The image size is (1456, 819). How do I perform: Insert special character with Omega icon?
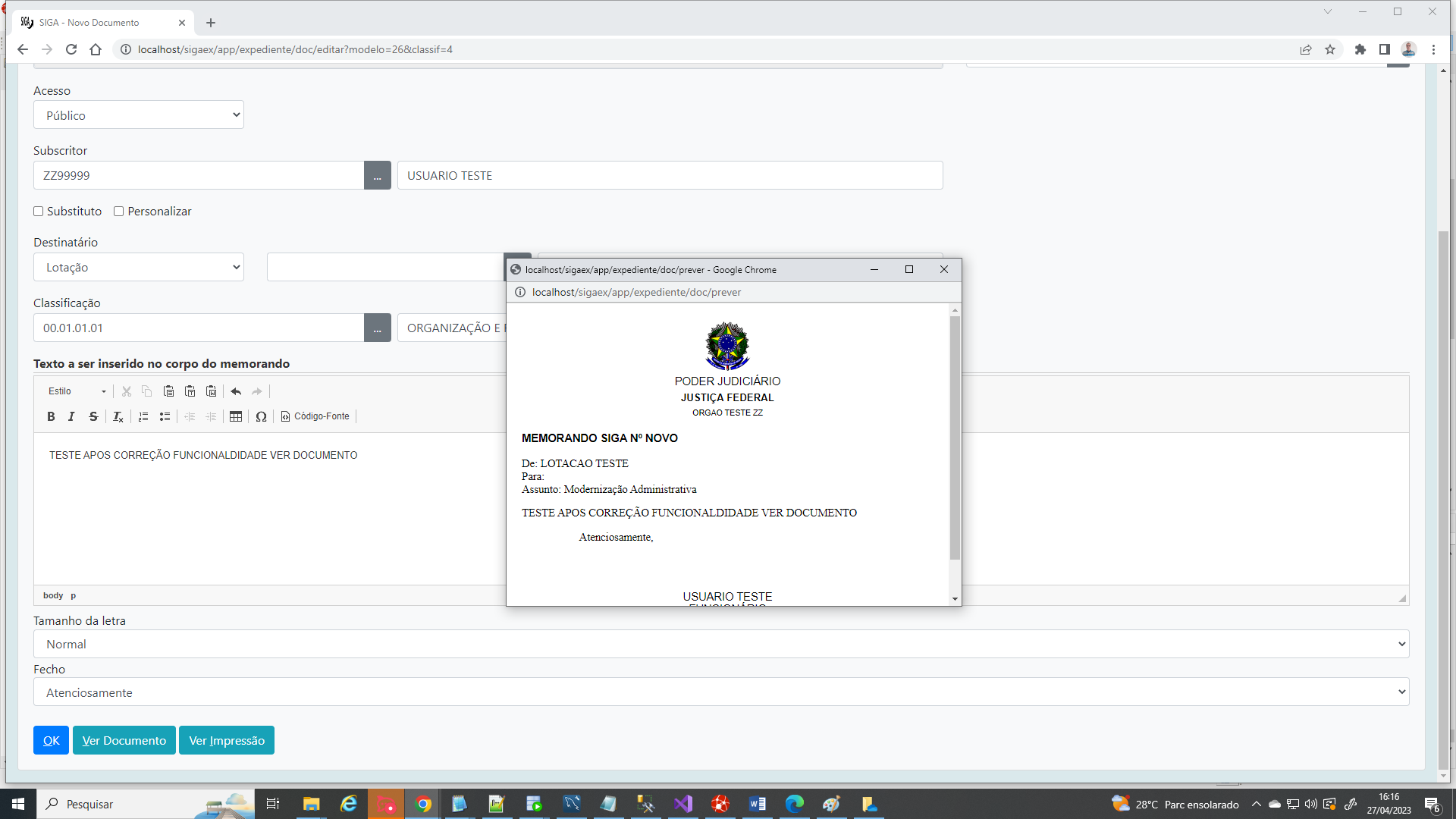(261, 416)
